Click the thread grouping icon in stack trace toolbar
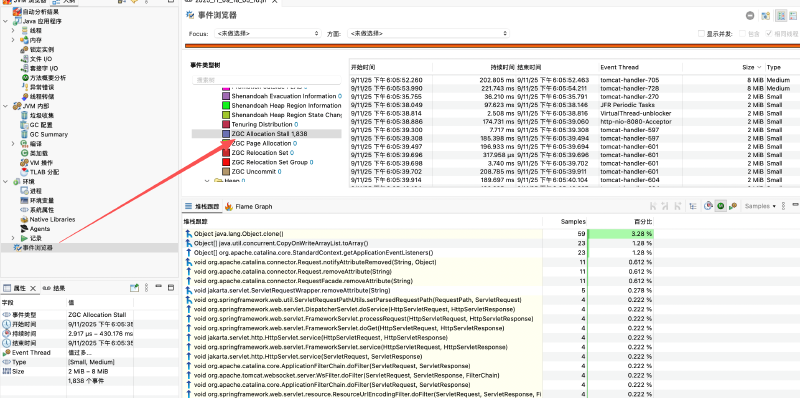This screenshot has width=800, height=398. (x=733, y=206)
